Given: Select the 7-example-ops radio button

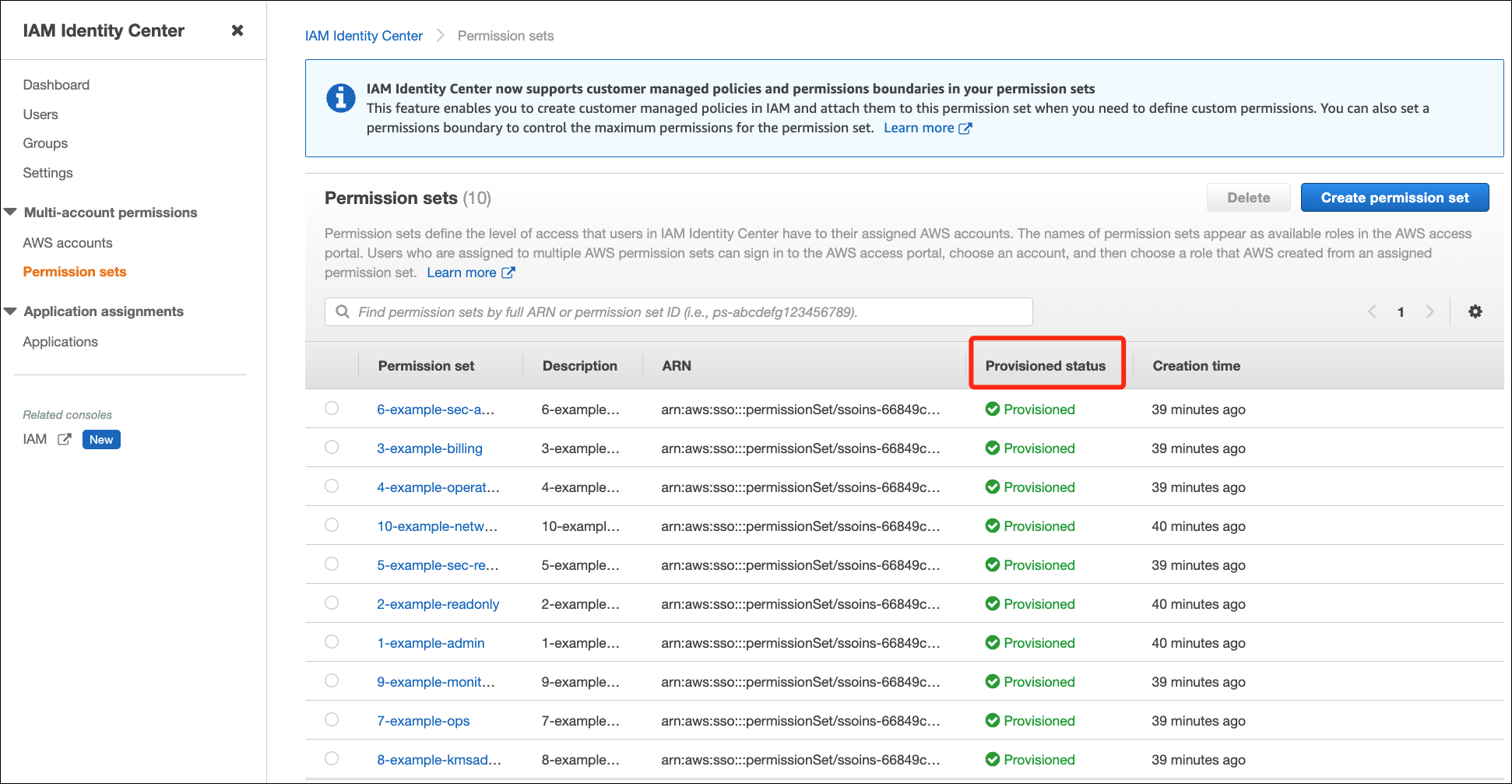Looking at the screenshot, I should pos(332,719).
